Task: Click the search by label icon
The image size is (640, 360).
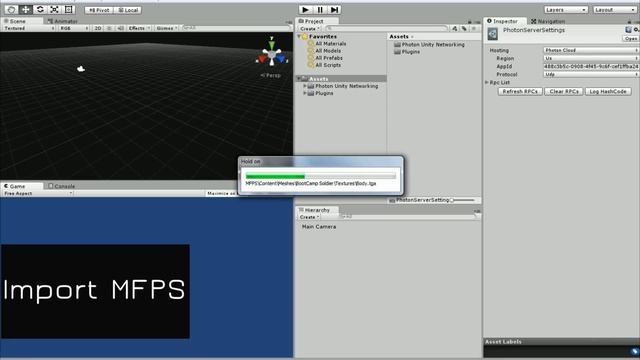Action: coord(464,29)
